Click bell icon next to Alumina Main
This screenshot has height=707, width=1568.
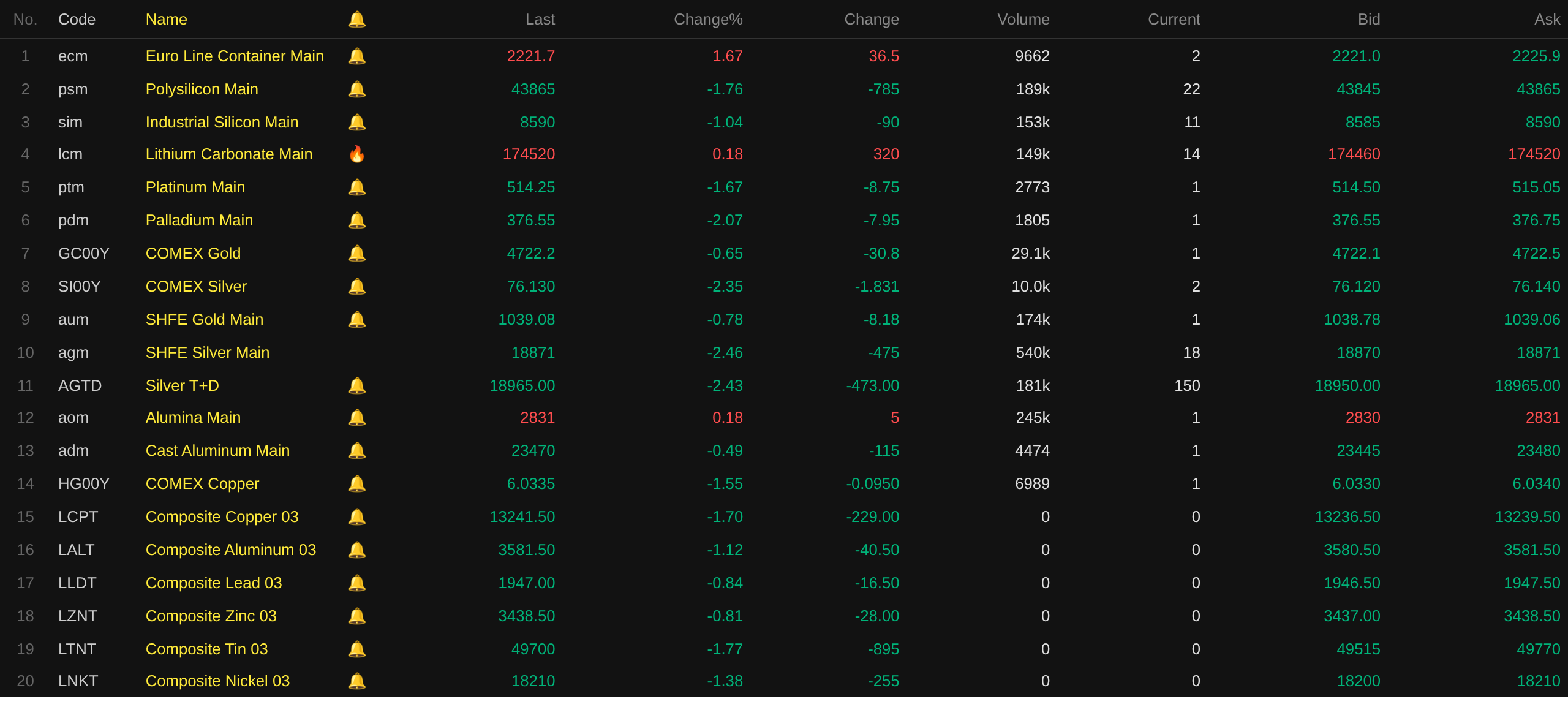(356, 418)
